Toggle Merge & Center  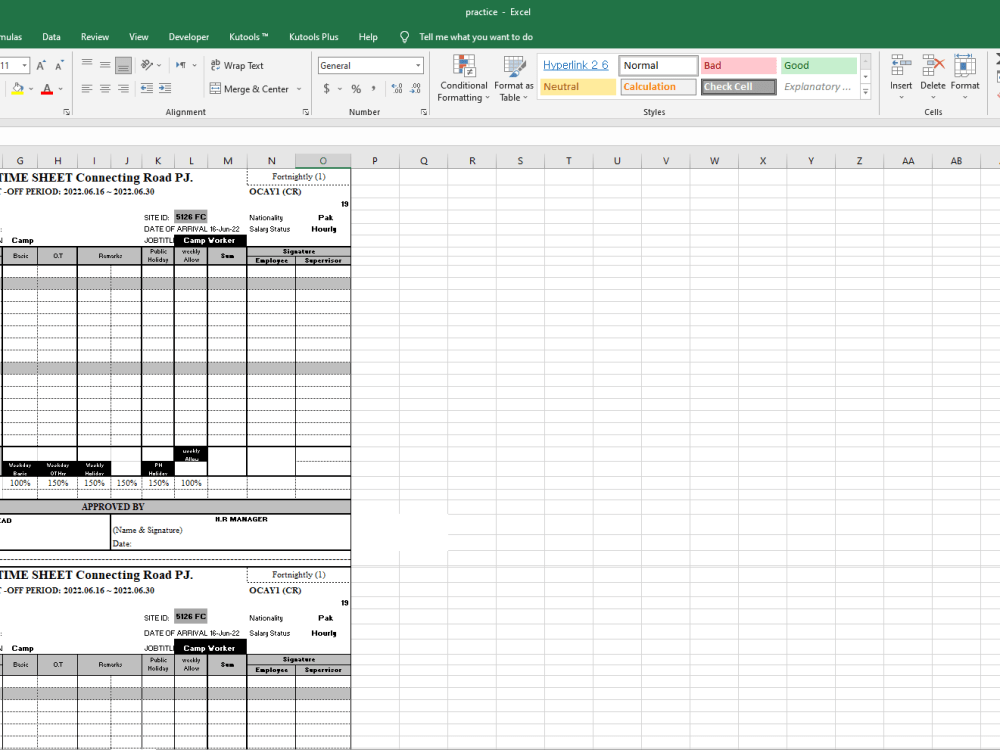[249, 89]
